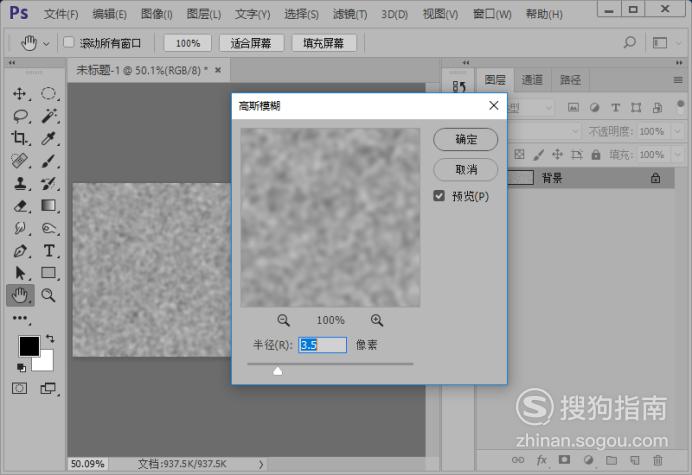Screen dimensions: 692x475
Task: Open the Filter (滤镜) menu
Action: [350, 14]
